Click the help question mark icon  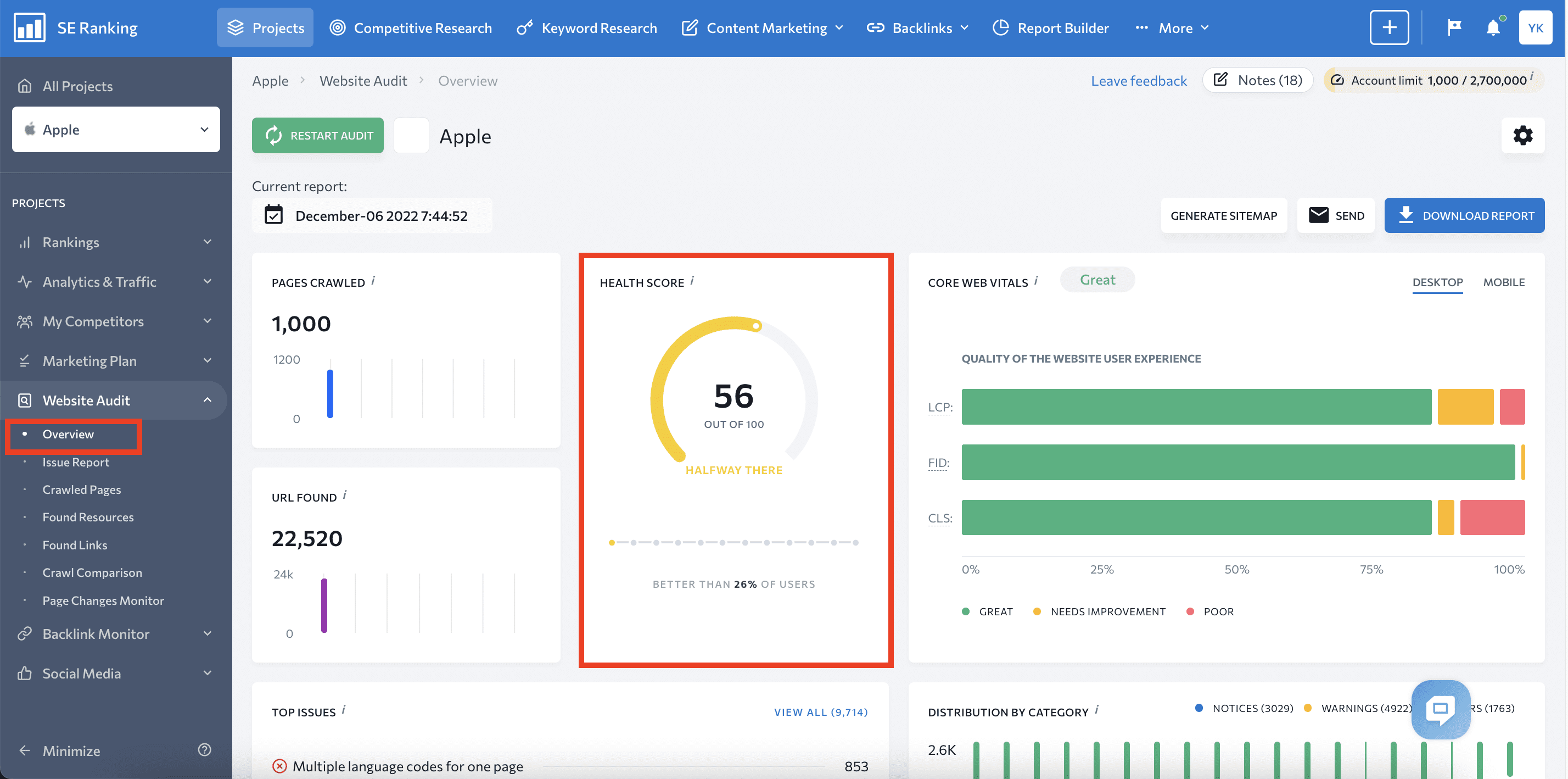tap(205, 750)
